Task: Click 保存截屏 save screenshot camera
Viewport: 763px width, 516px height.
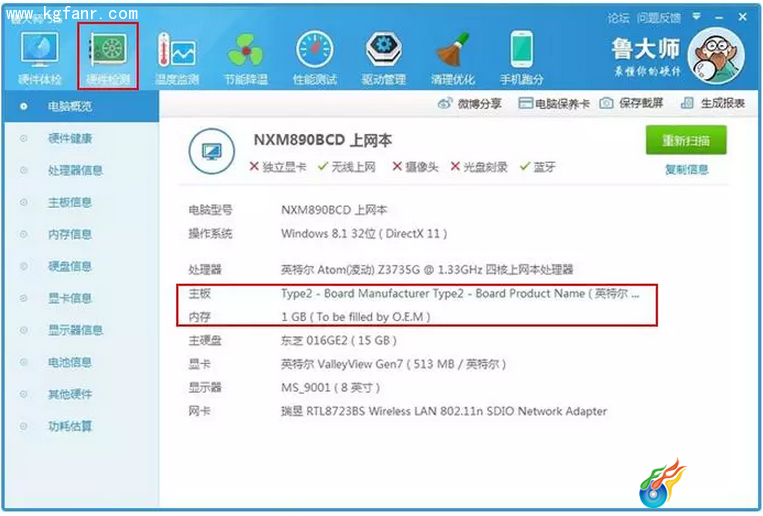Action: pyautogui.click(x=631, y=103)
